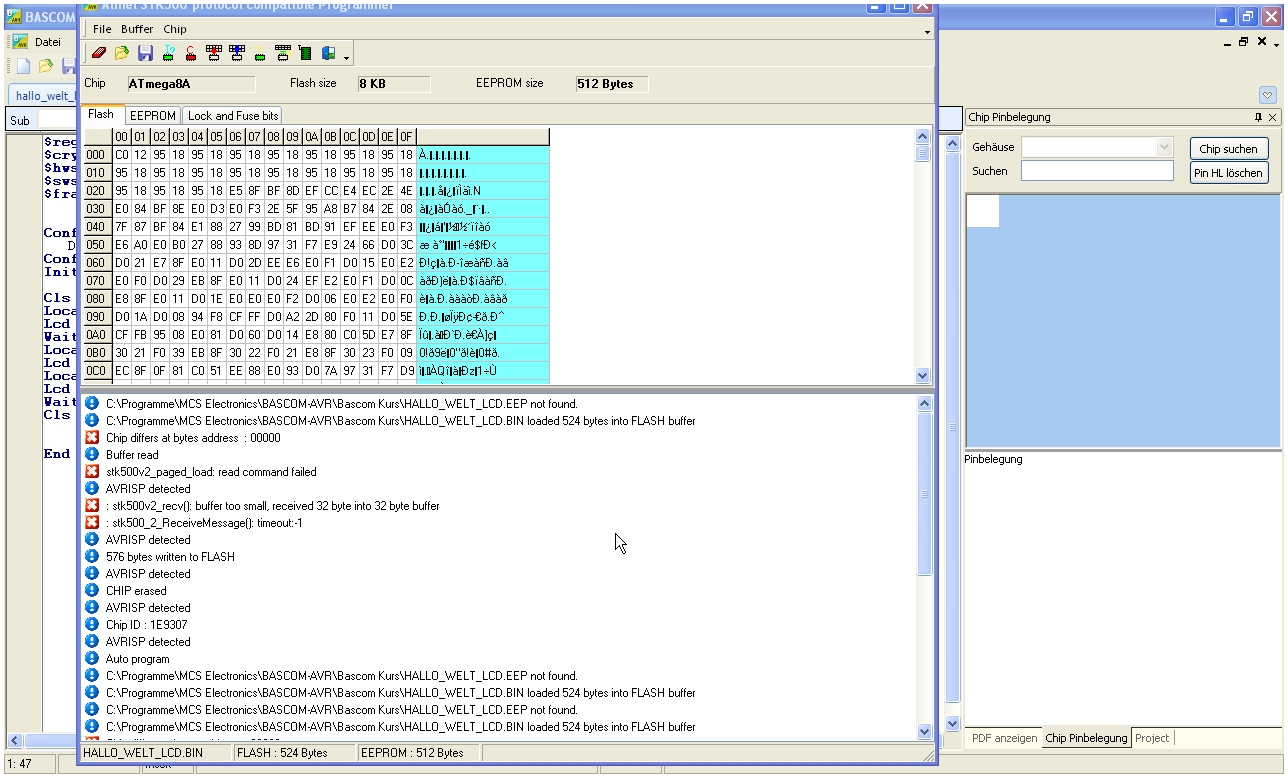Click the red error icon beside 'Chip differs at bytes address'
The width and height of the screenshot is (1288, 778).
(x=92, y=438)
